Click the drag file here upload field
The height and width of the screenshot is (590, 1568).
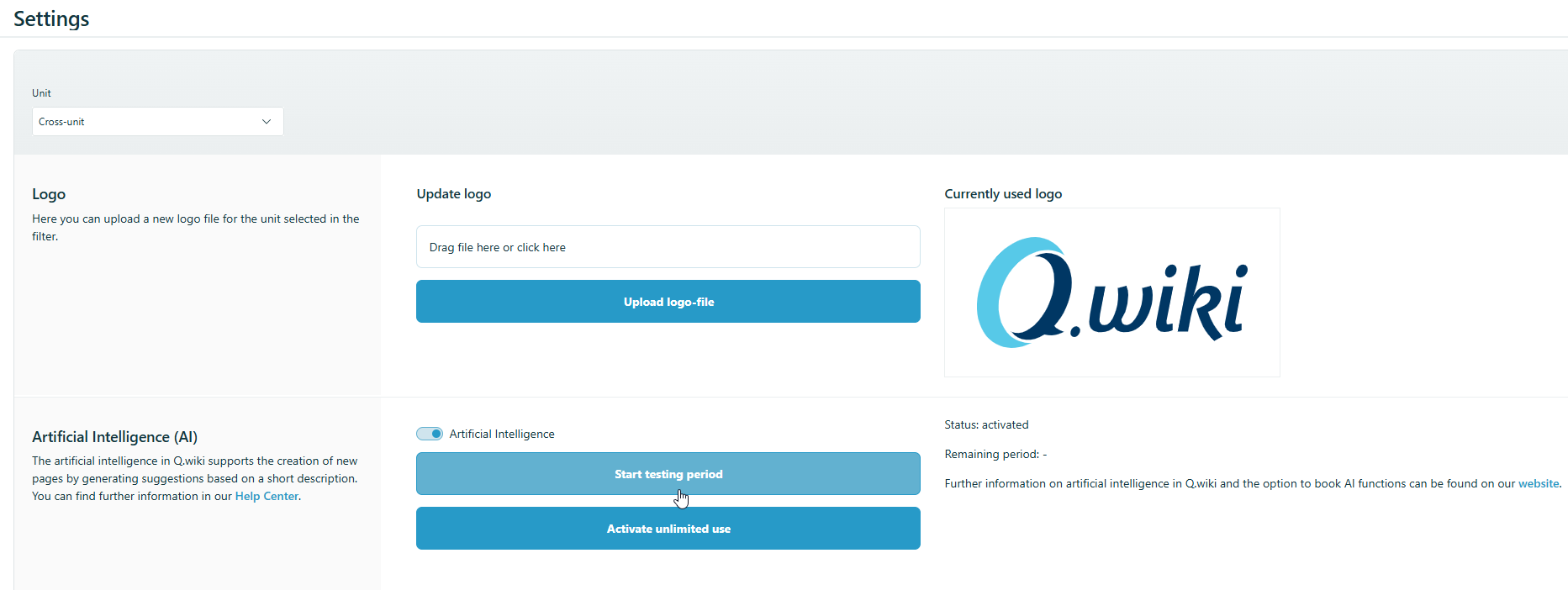pos(668,247)
